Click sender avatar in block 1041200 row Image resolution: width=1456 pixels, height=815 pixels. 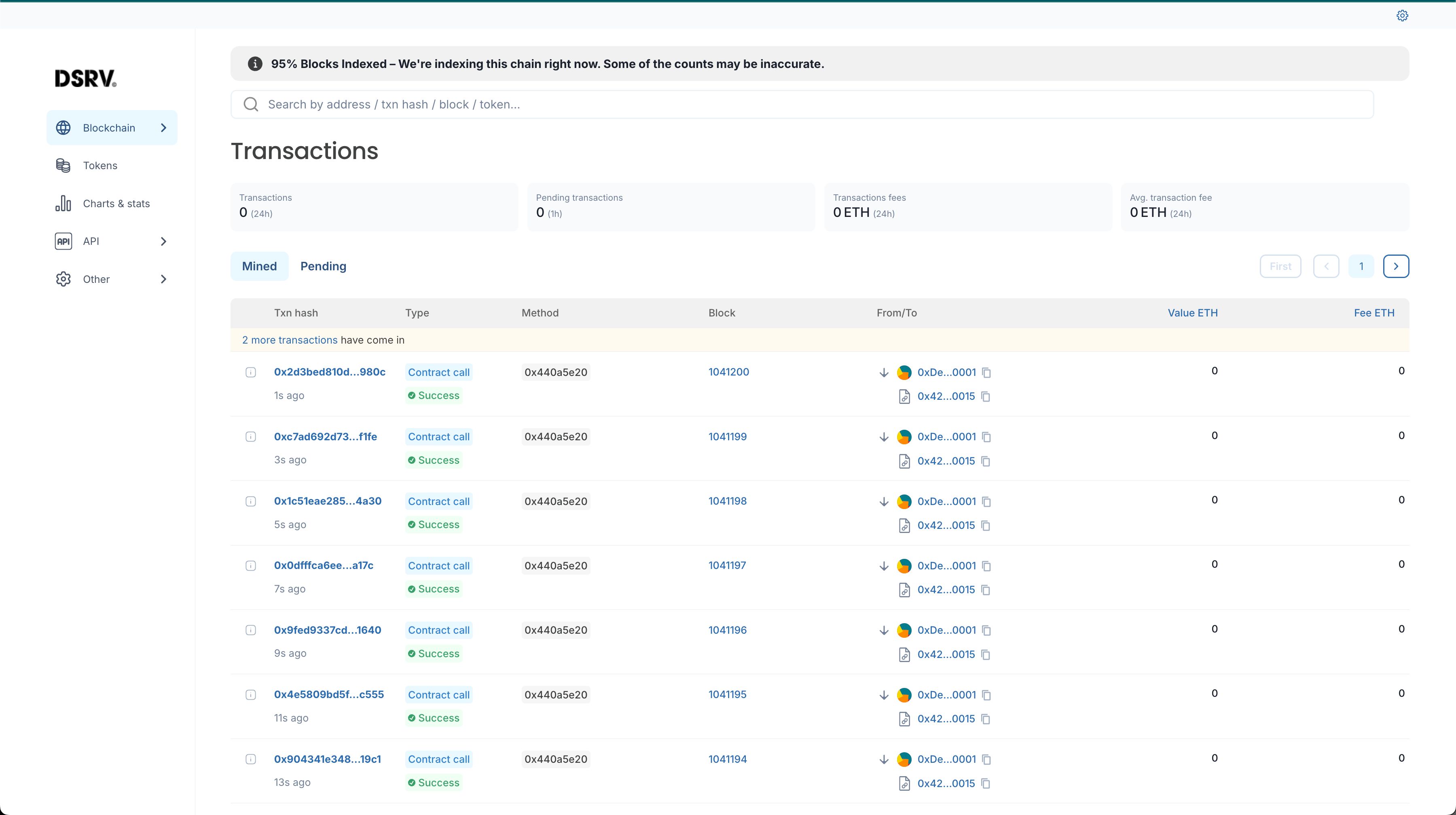tap(904, 372)
